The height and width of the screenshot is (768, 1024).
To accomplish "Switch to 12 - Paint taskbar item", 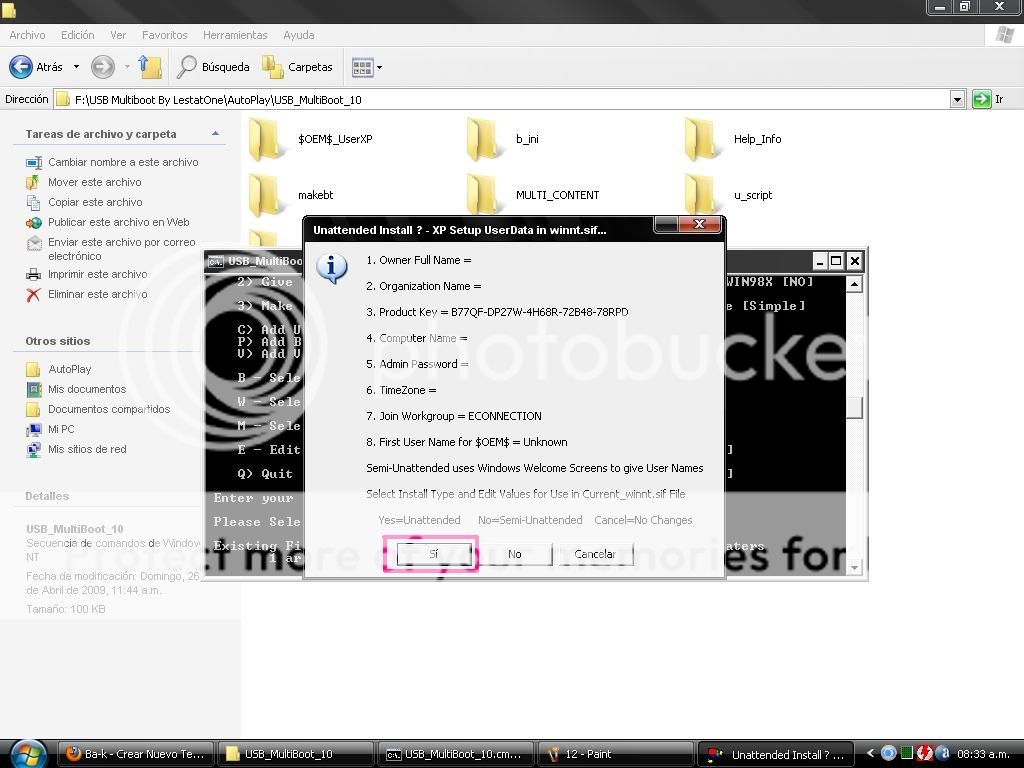I will [x=615, y=754].
